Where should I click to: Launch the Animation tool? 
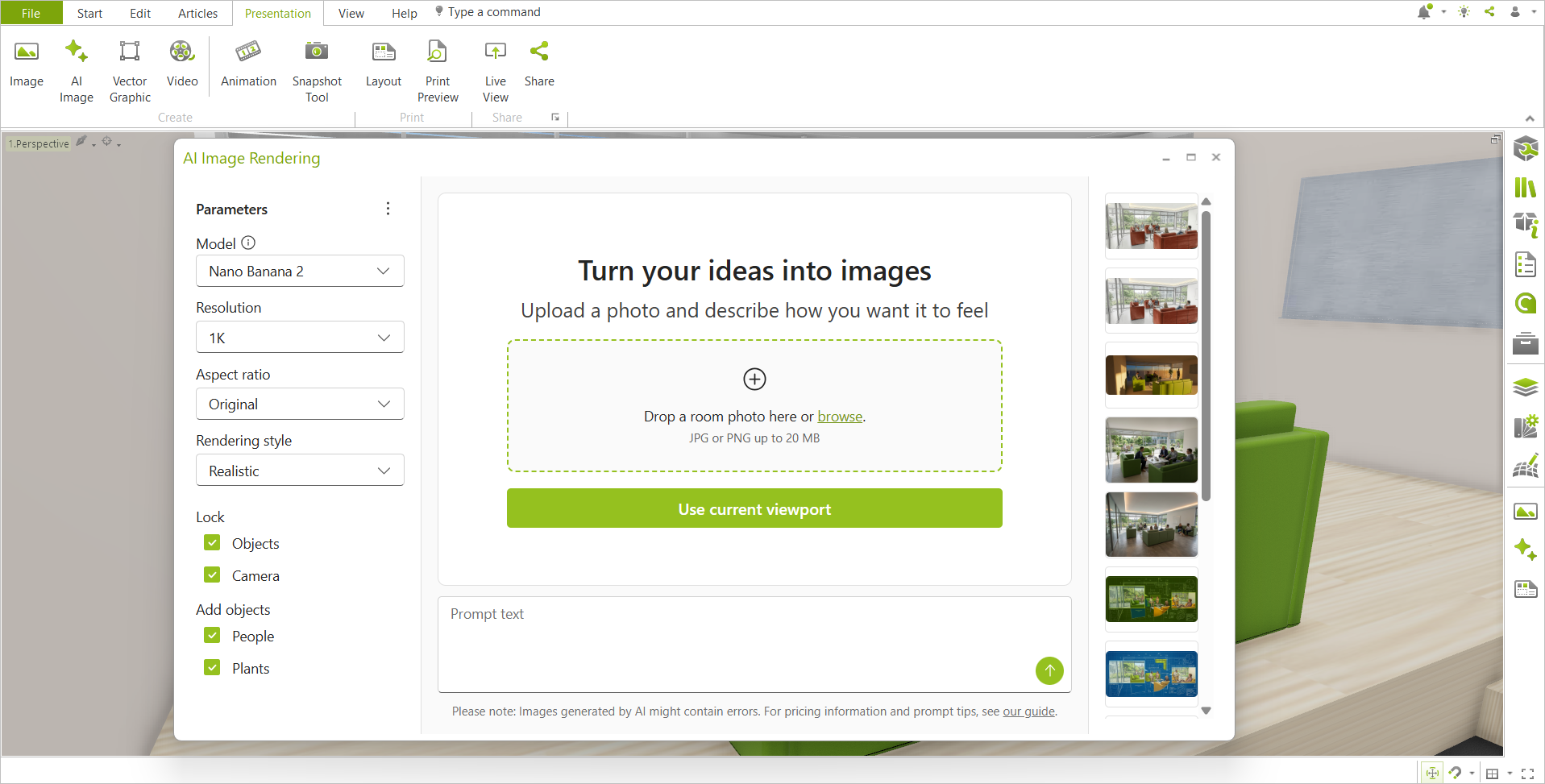pos(248,64)
